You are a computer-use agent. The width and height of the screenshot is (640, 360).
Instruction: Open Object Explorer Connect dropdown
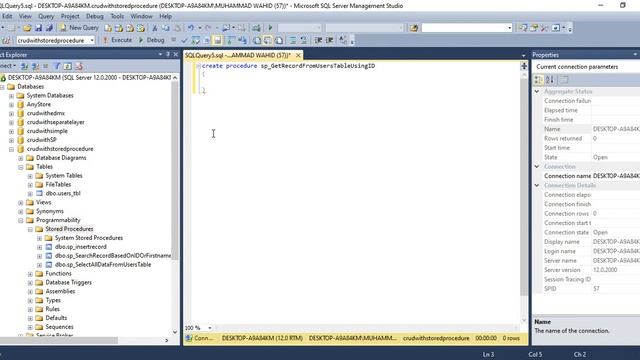point(8,66)
